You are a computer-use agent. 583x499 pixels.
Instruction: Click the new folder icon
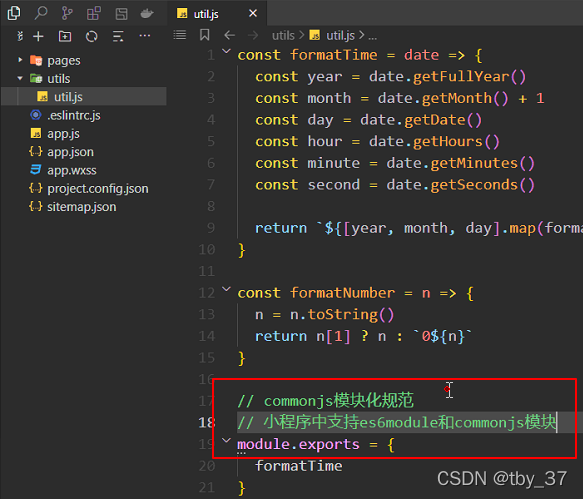65,36
